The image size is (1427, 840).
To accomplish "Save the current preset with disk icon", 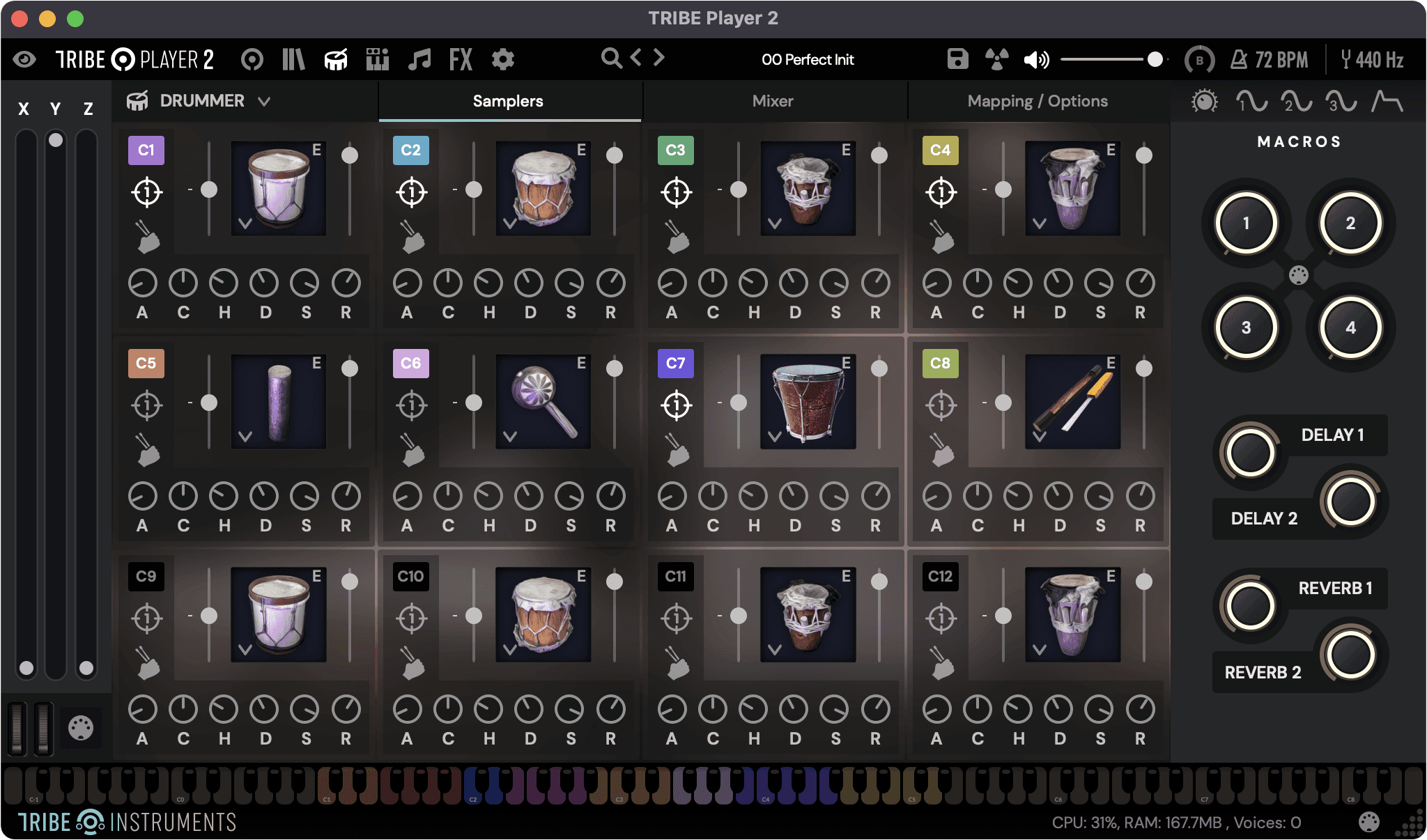I will pos(958,59).
